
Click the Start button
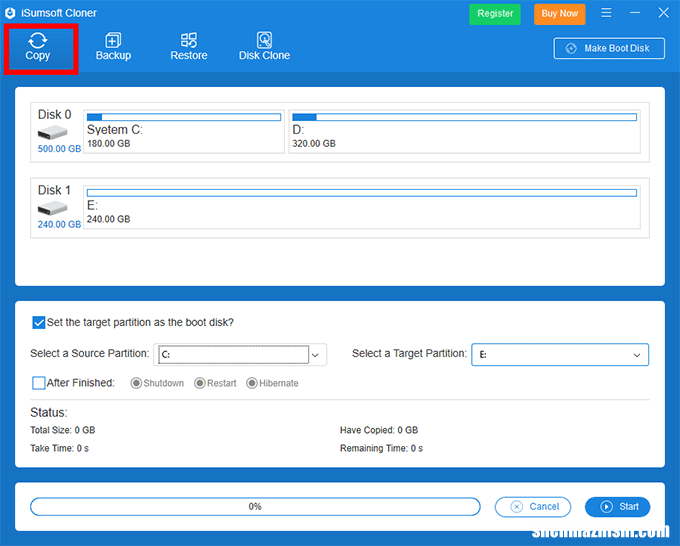click(618, 507)
